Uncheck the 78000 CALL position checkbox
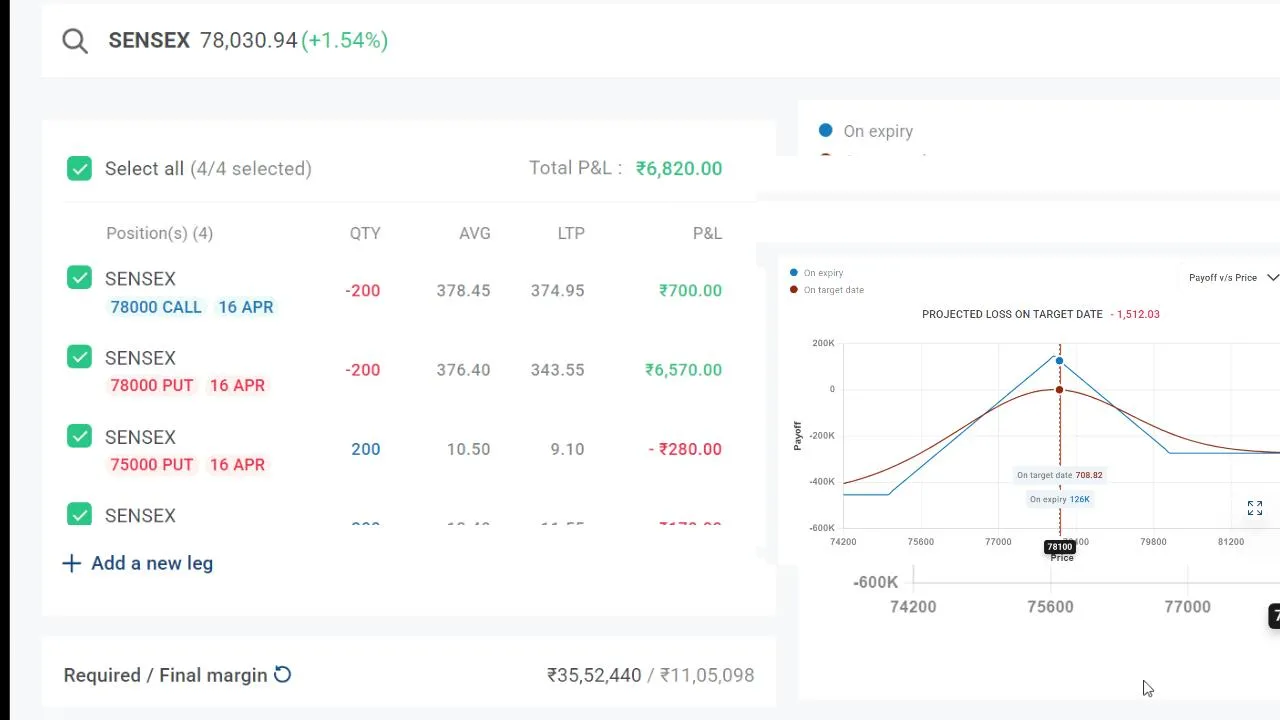 pyautogui.click(x=79, y=278)
